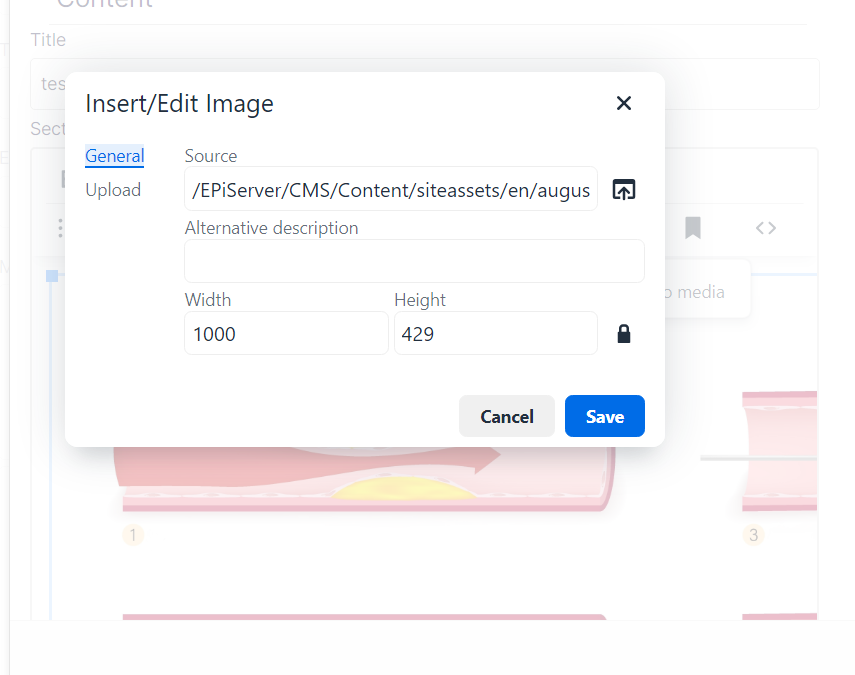Save the image settings
This screenshot has height=675, width=855.
(x=604, y=416)
